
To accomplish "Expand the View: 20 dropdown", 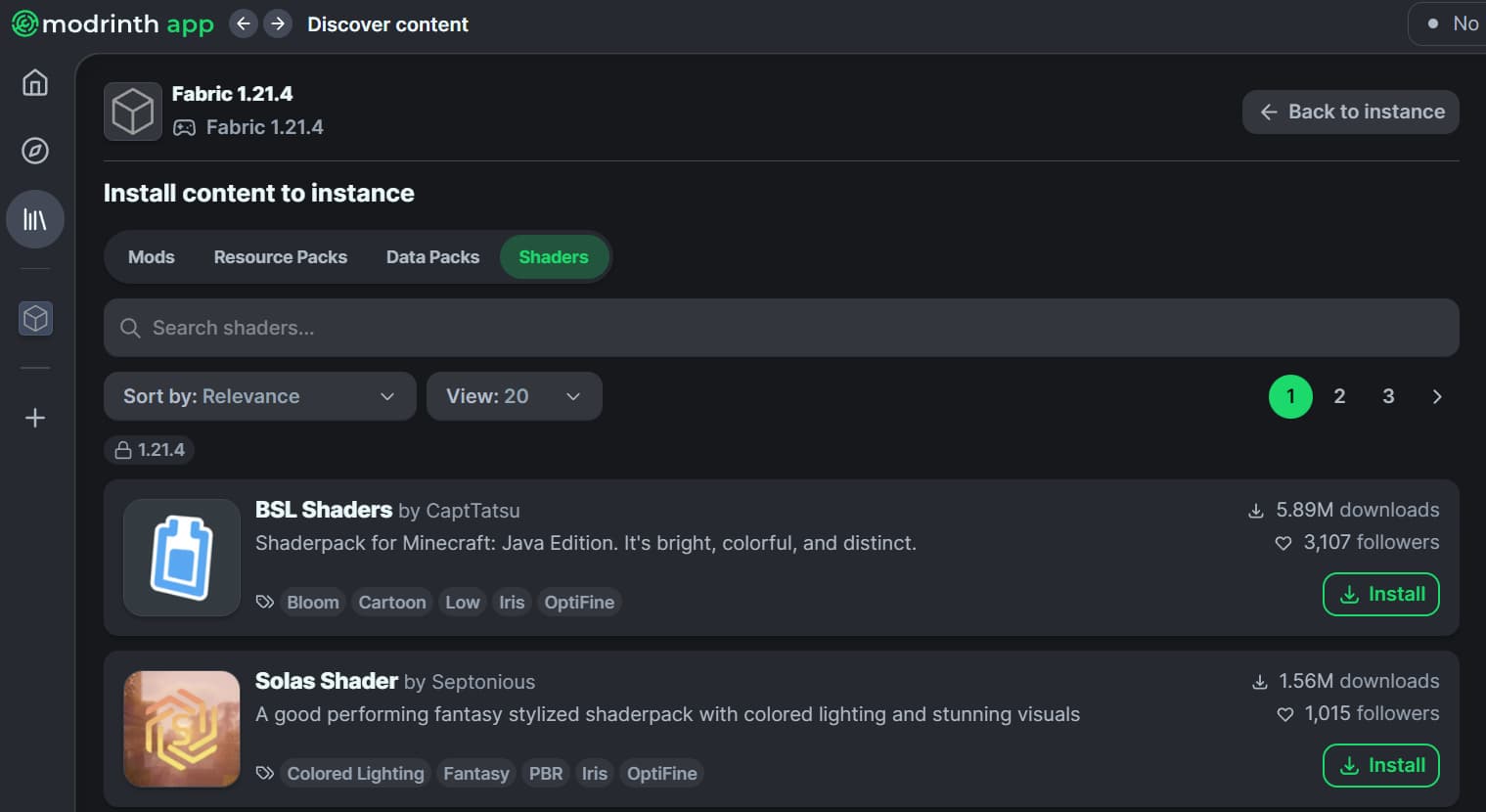I will (515, 396).
